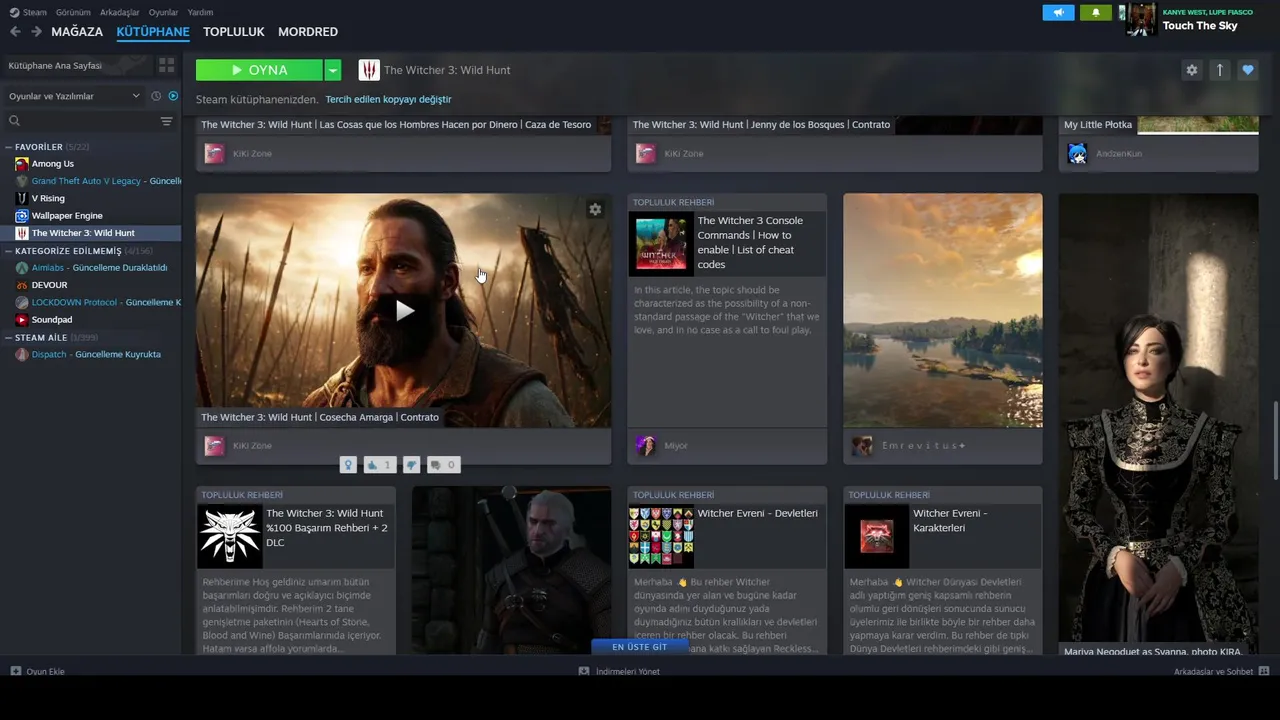Switch to the MAĞAZA tab
This screenshot has width=1280, height=720.
click(77, 32)
